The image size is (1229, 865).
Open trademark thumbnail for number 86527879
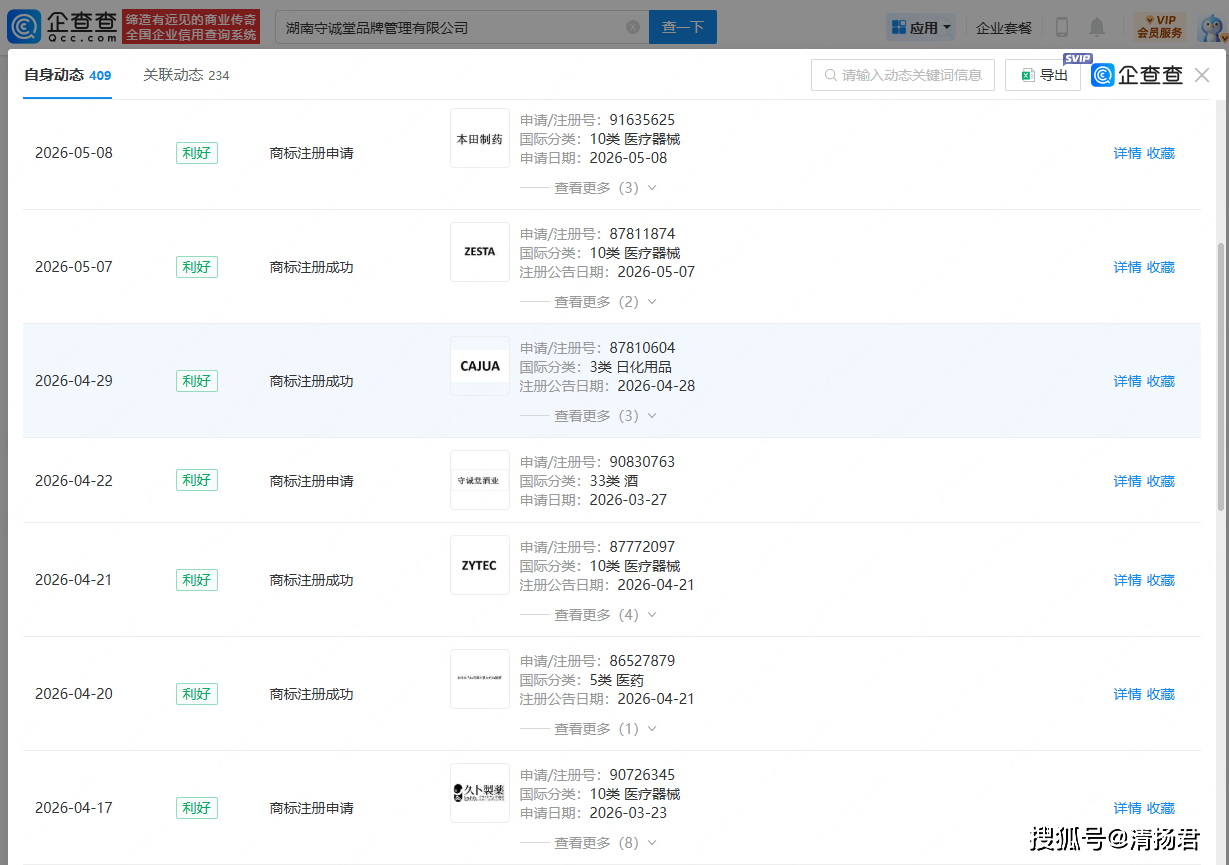480,679
